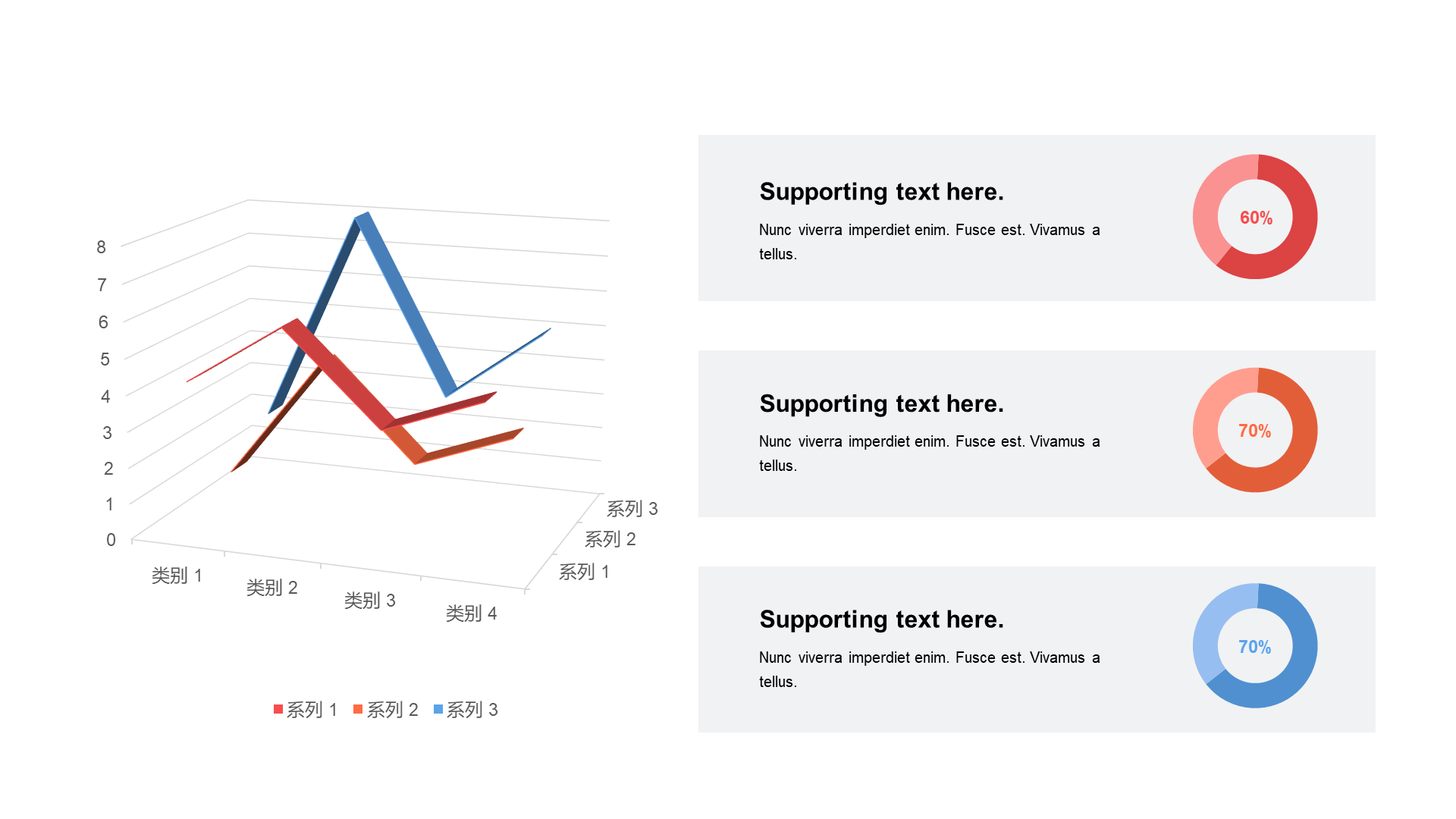The image size is (1456, 819).
Task: Select the 系列 2 orange legend marker
Action: 358,709
